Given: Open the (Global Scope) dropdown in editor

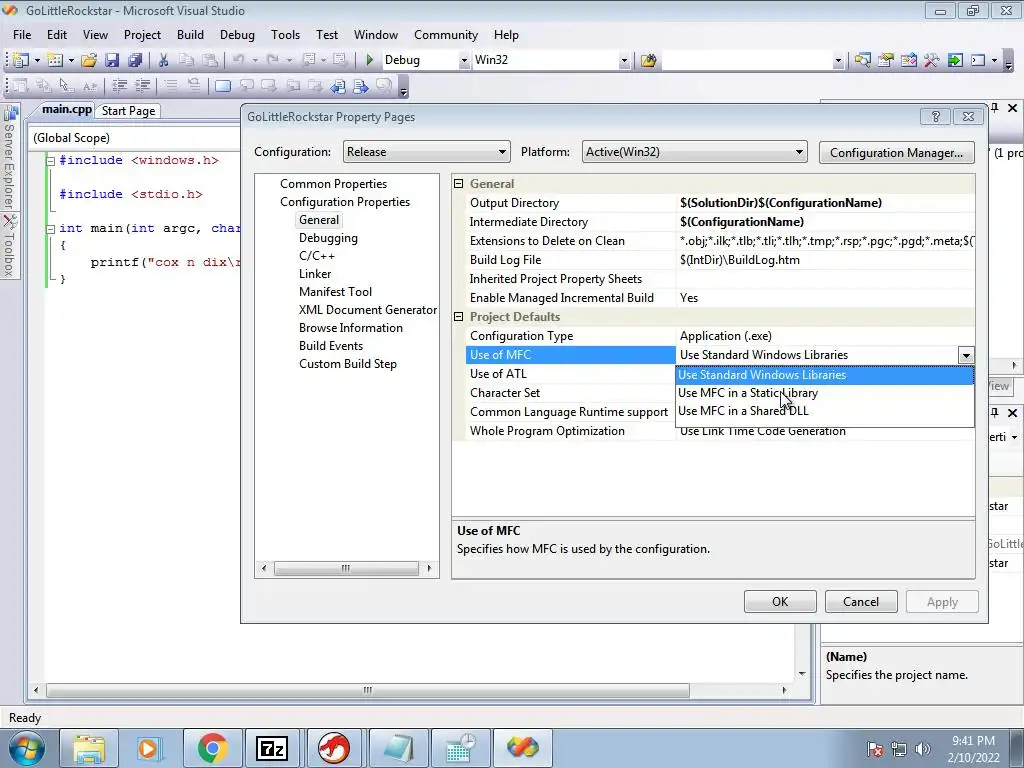Looking at the screenshot, I should click(x=136, y=138).
